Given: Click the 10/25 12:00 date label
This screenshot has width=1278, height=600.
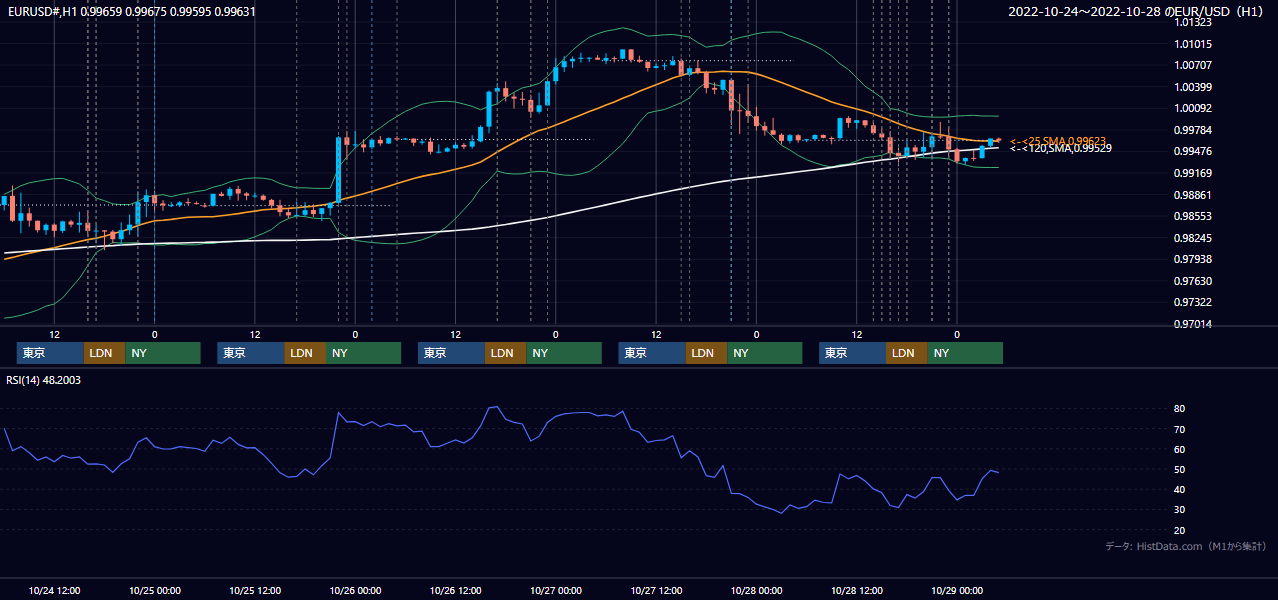Looking at the screenshot, I should (x=254, y=591).
